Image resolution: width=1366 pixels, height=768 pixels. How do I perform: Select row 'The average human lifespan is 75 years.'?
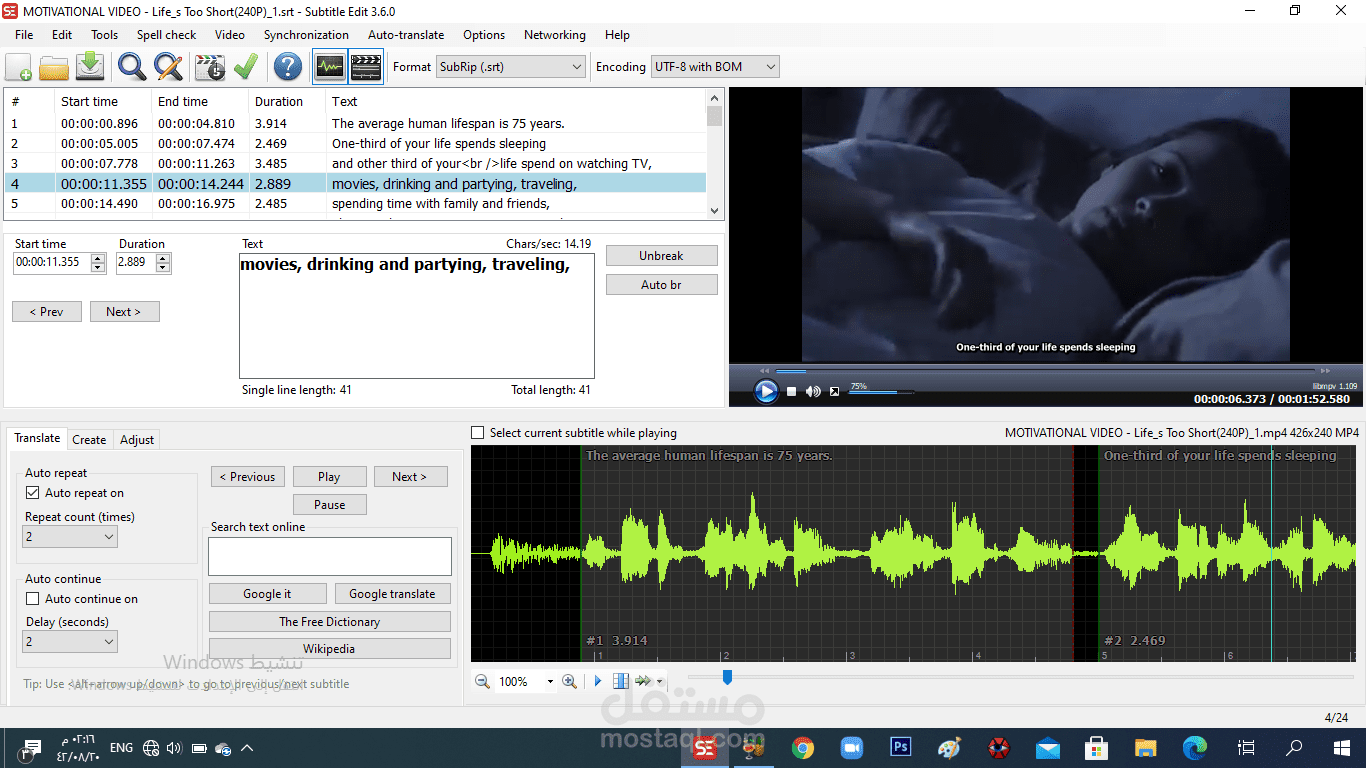pos(355,124)
